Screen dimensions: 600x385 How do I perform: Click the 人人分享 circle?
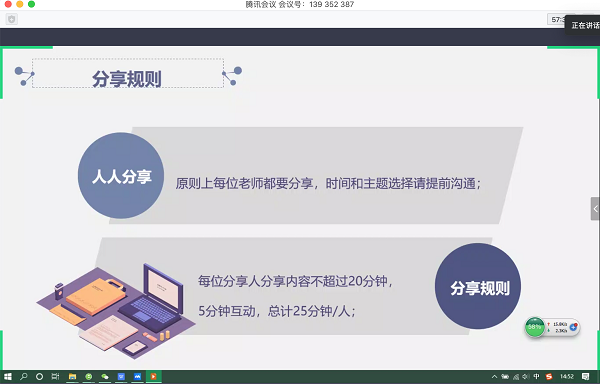tap(121, 176)
